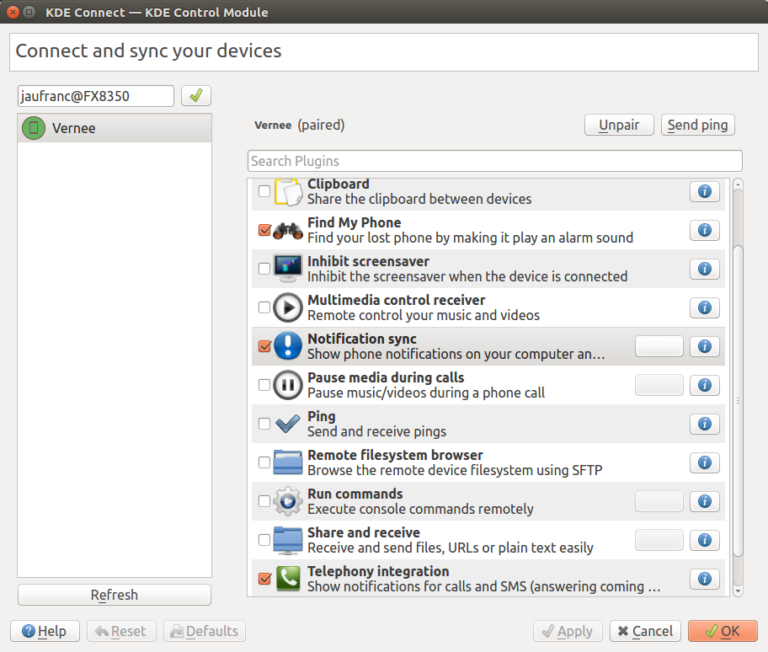Screen dimensions: 768x652
Task: Click the green Vernee phone device icon
Action: pos(34,128)
